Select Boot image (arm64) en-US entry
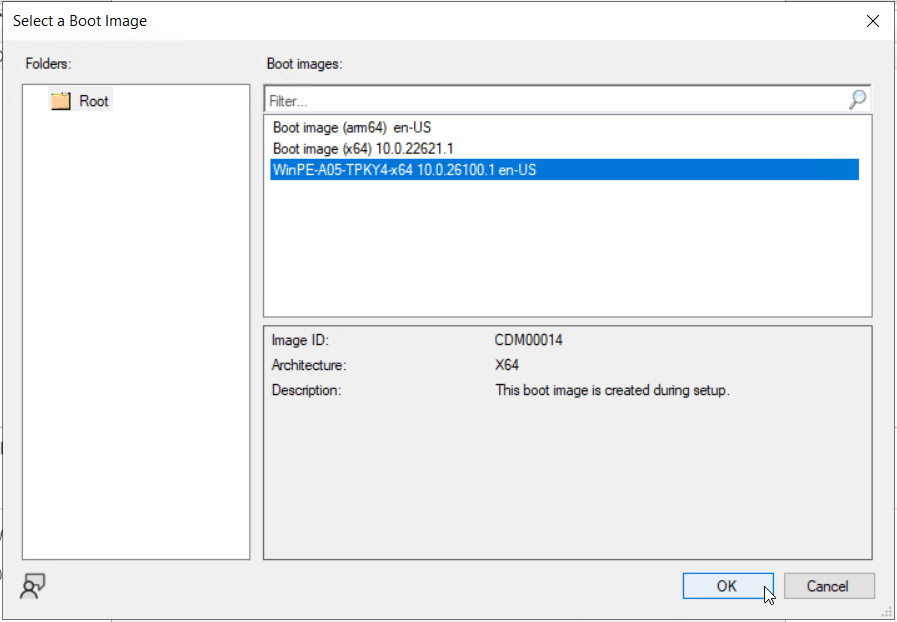This screenshot has width=897, height=622. [x=351, y=128]
